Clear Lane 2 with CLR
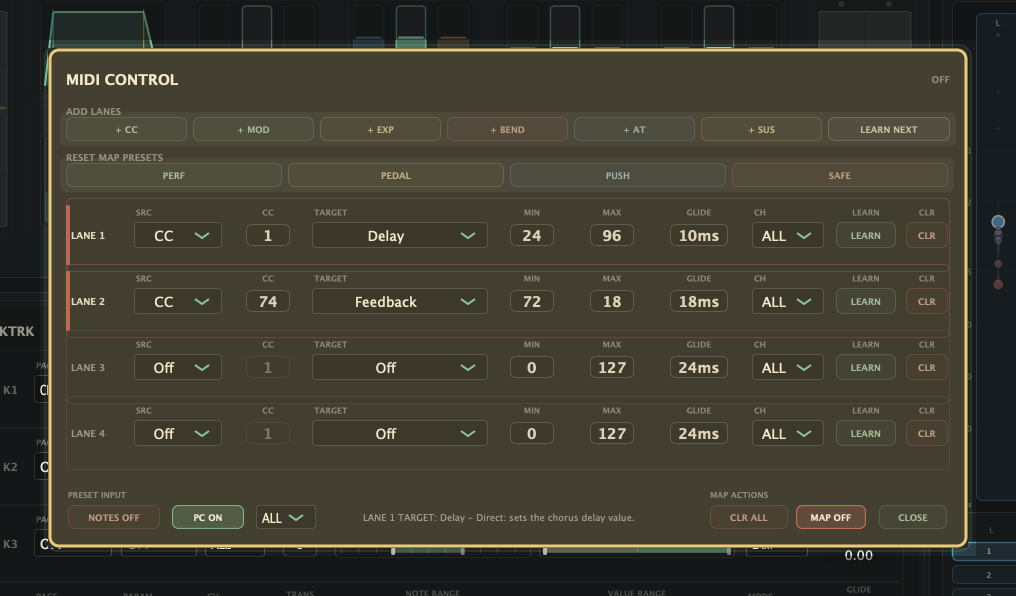This screenshot has height=596, width=1016. point(927,301)
